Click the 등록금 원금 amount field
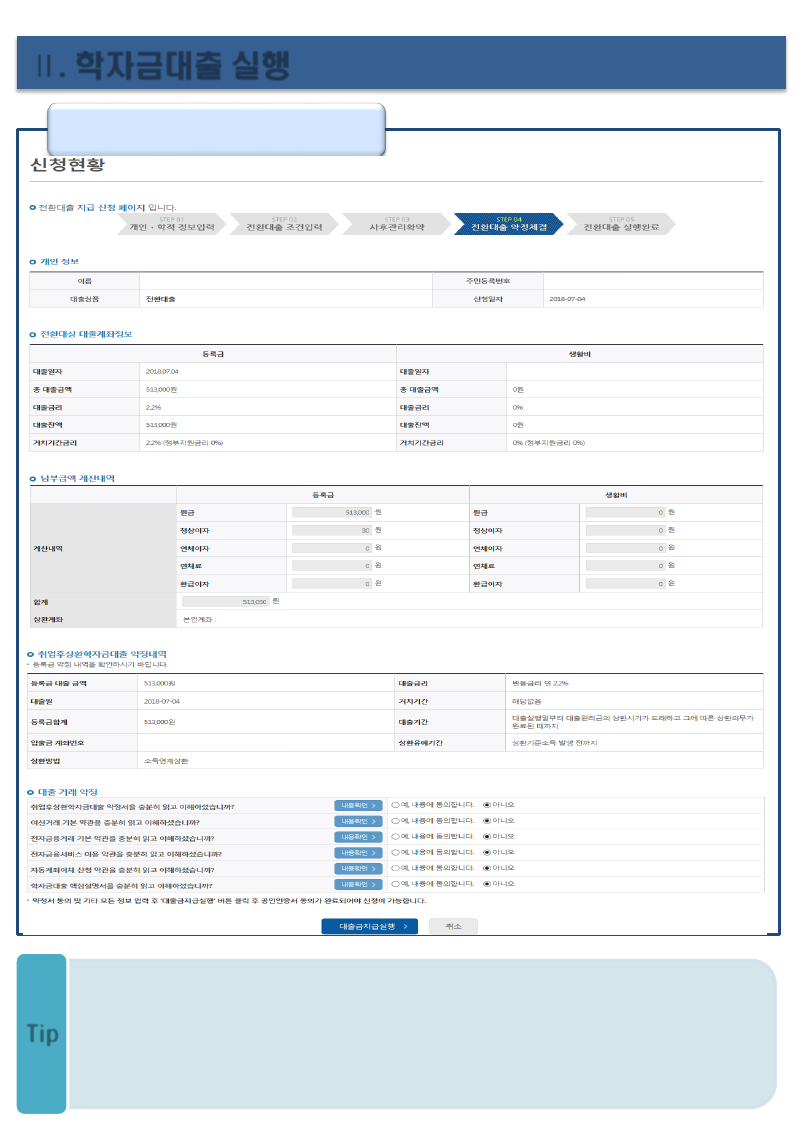Image resolution: width=802 pixels, height=1135 pixels. (x=331, y=512)
